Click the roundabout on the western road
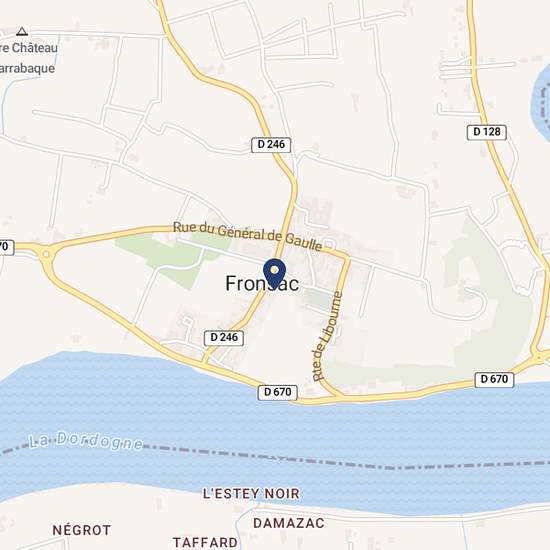Image resolution: width=550 pixels, height=550 pixels. [46, 253]
